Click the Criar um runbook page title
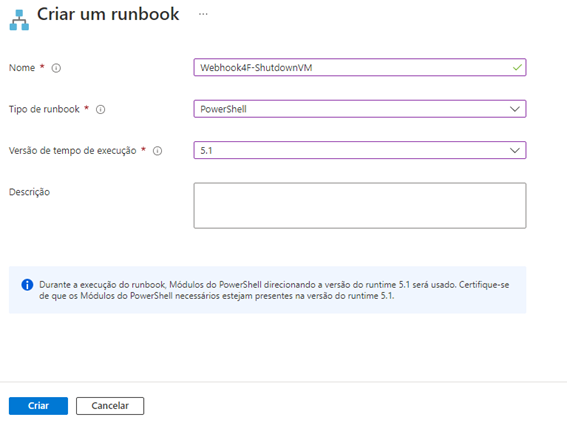The width and height of the screenshot is (567, 423). pos(108,14)
